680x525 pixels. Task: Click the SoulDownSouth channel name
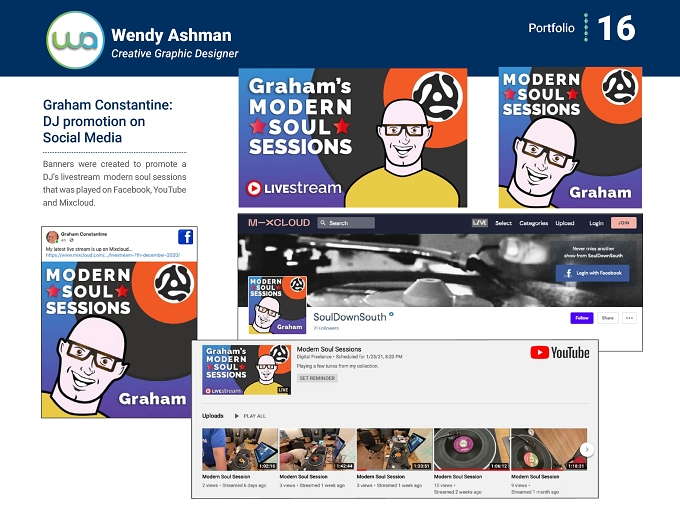350,317
